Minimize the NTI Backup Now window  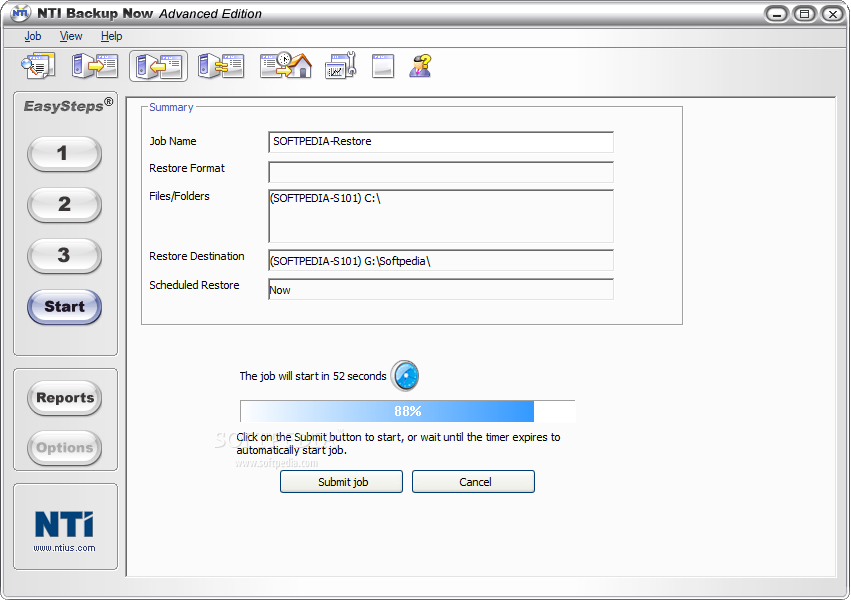point(777,14)
